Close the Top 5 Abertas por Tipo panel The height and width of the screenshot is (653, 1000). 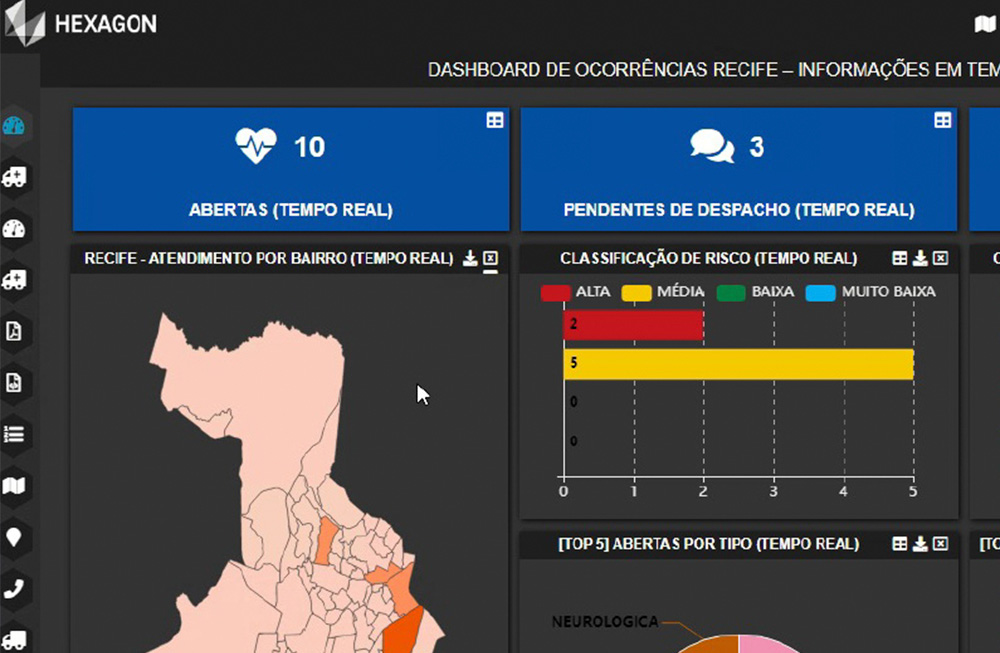point(940,544)
